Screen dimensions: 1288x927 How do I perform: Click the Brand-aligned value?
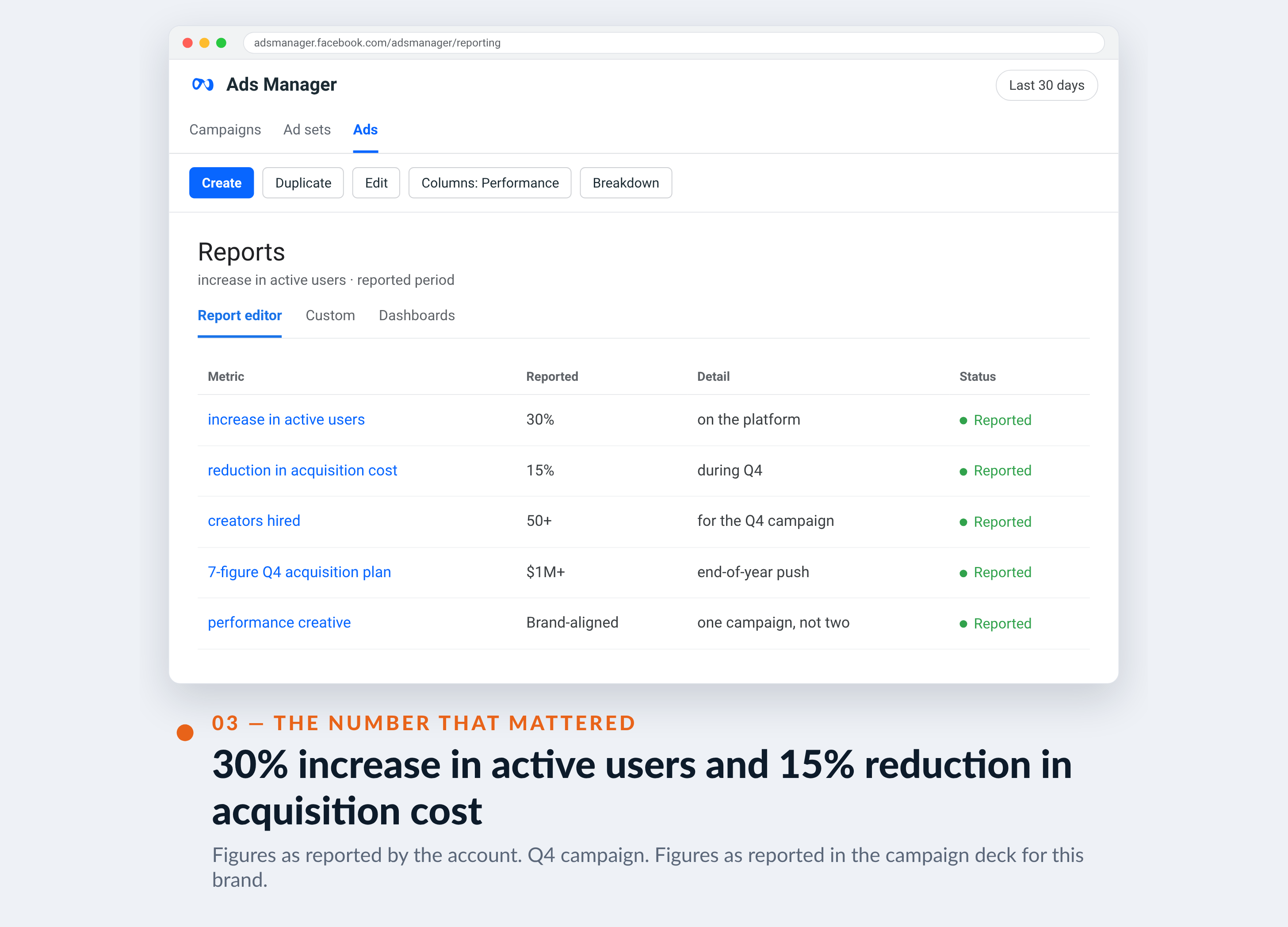pos(573,623)
